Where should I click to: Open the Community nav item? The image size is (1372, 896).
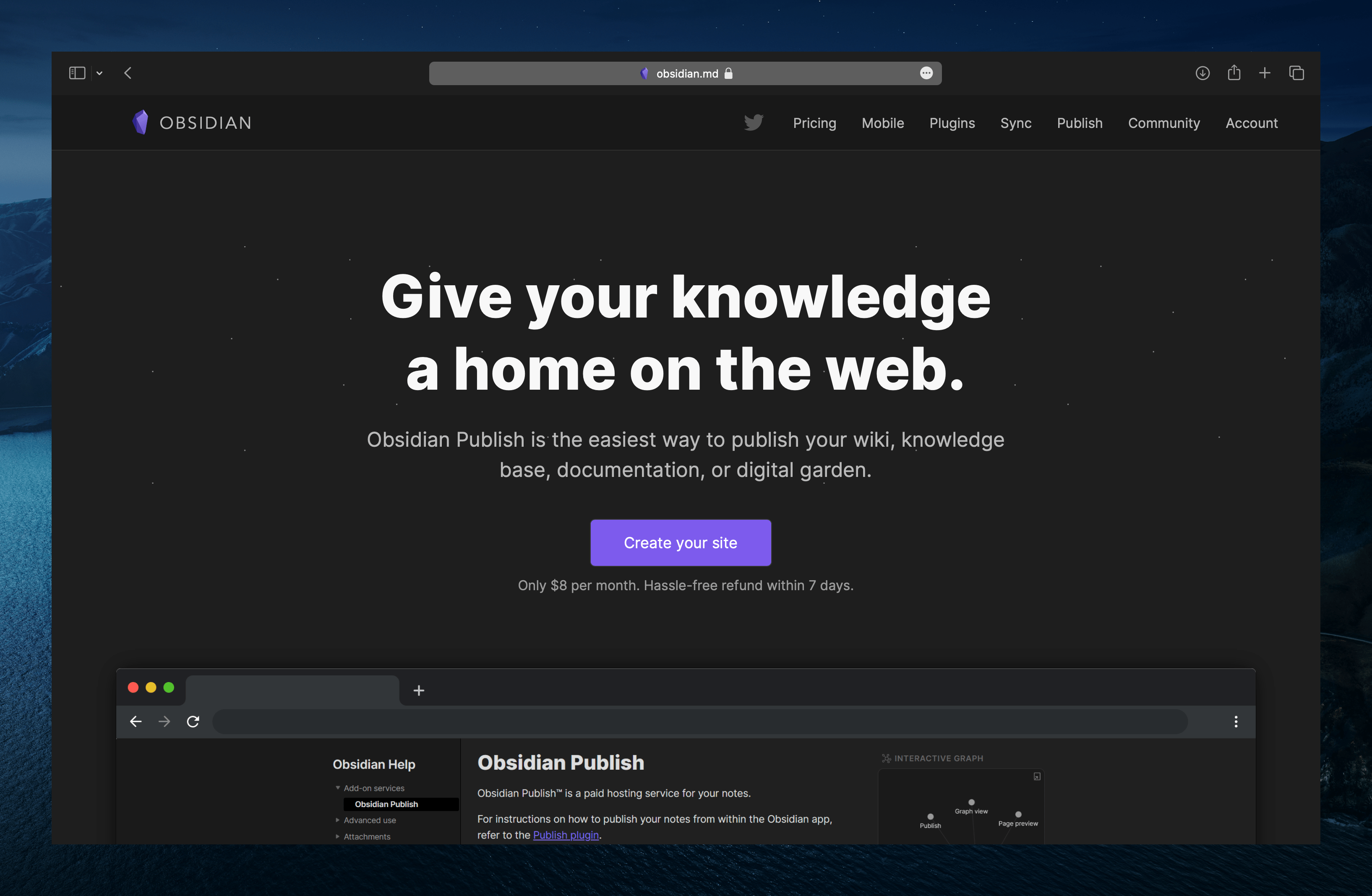tap(1163, 123)
